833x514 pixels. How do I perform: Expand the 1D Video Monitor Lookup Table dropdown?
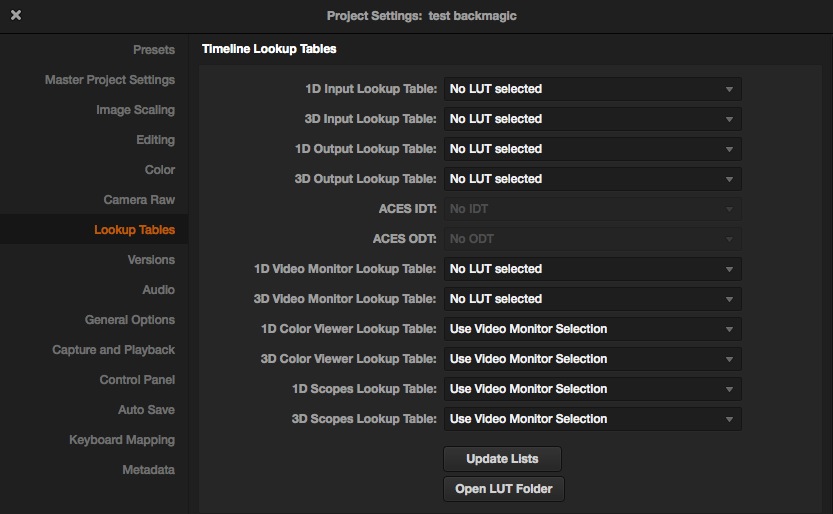tap(592, 269)
